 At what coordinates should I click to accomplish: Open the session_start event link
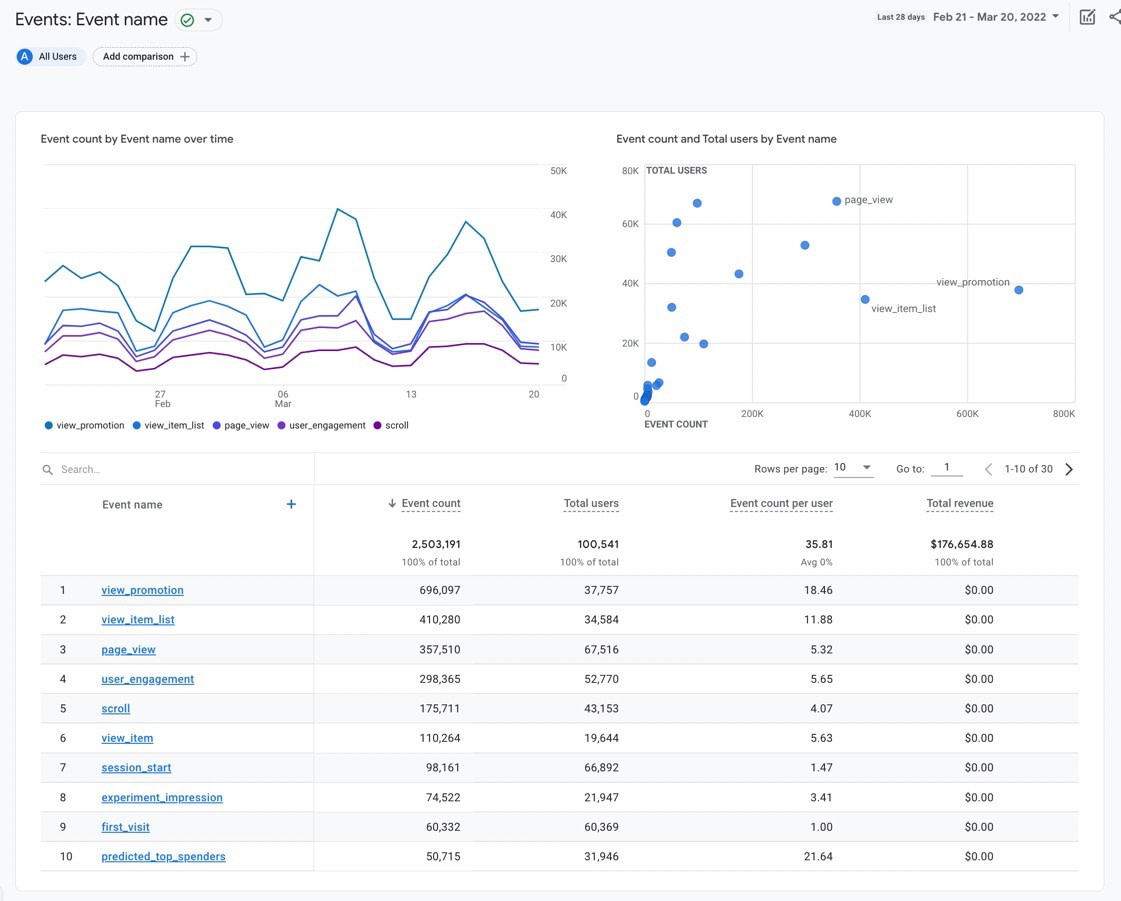point(136,767)
